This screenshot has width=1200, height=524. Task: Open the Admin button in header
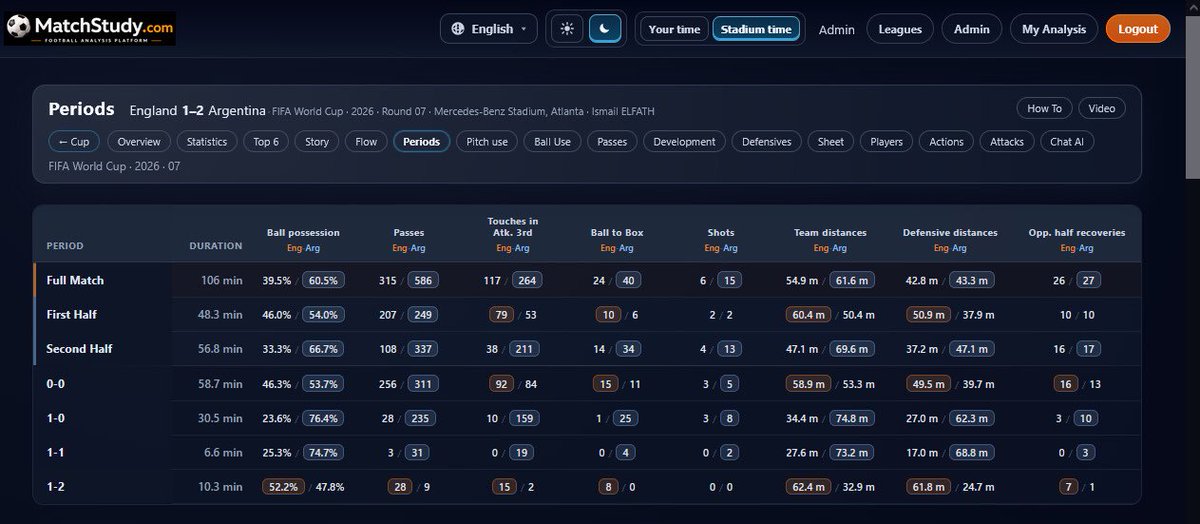(971, 29)
